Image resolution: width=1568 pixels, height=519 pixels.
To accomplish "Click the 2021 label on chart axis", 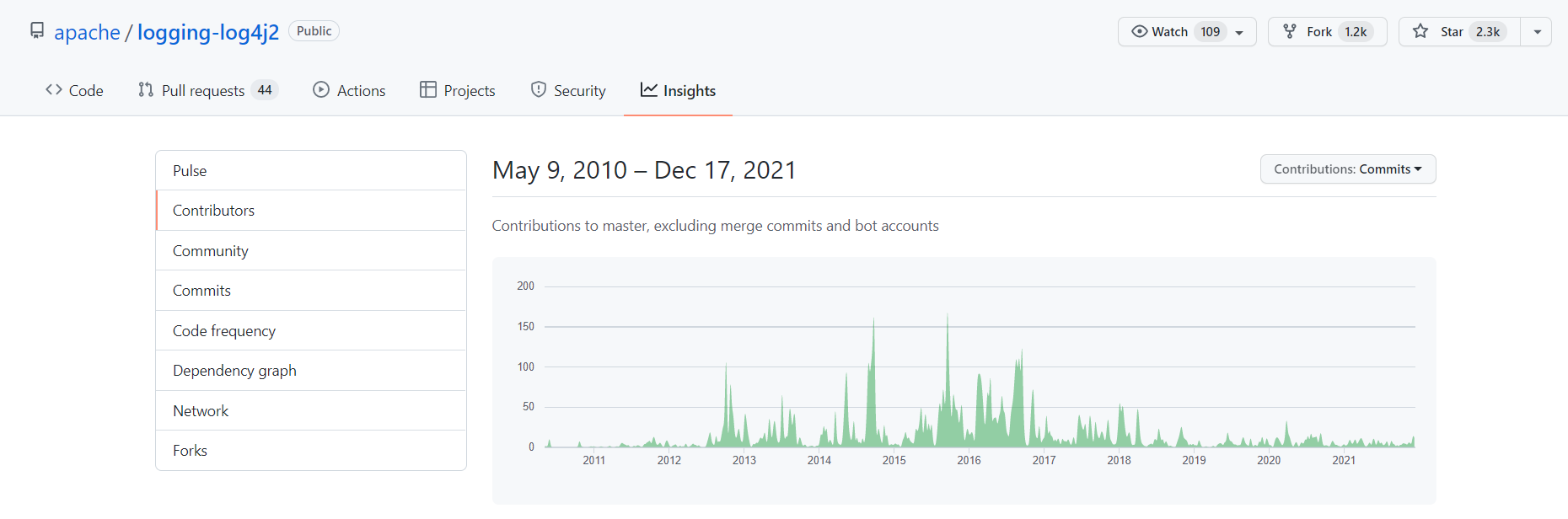I will tap(1344, 460).
